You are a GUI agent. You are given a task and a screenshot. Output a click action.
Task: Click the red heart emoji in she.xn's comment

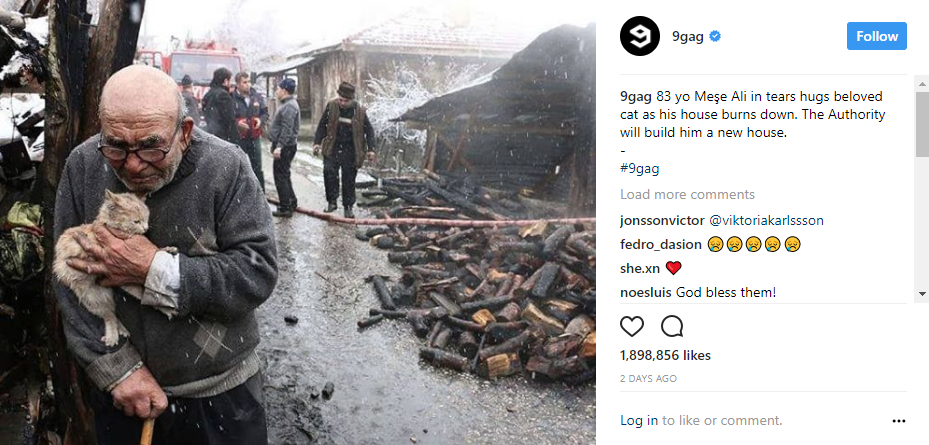[x=673, y=268]
